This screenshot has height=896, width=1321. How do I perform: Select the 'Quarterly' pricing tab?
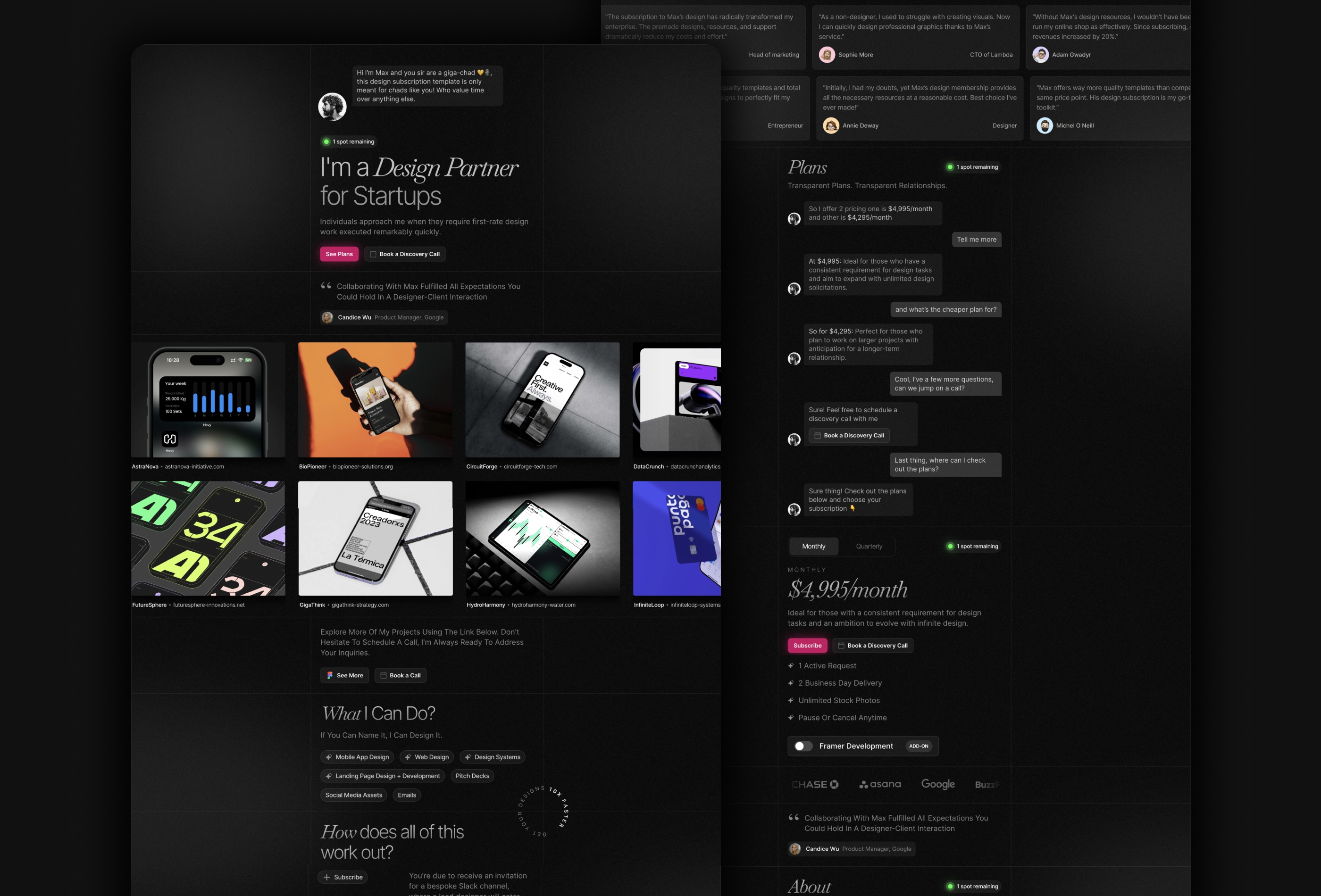point(868,546)
